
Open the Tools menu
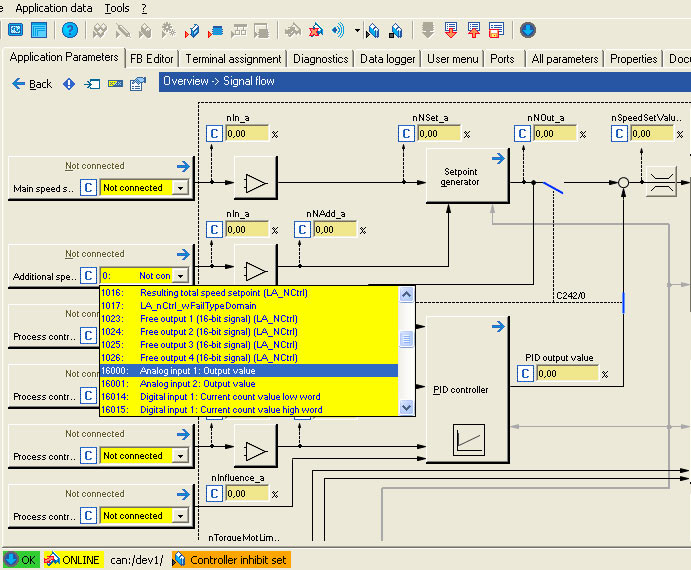(117, 8)
